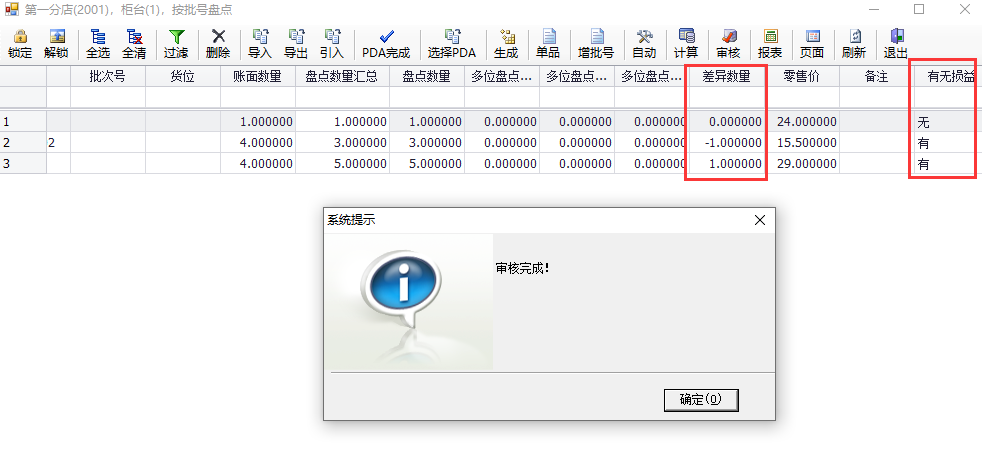Click 账面数量 cell in row 2
The width and height of the screenshot is (982, 449).
pyautogui.click(x=258, y=143)
